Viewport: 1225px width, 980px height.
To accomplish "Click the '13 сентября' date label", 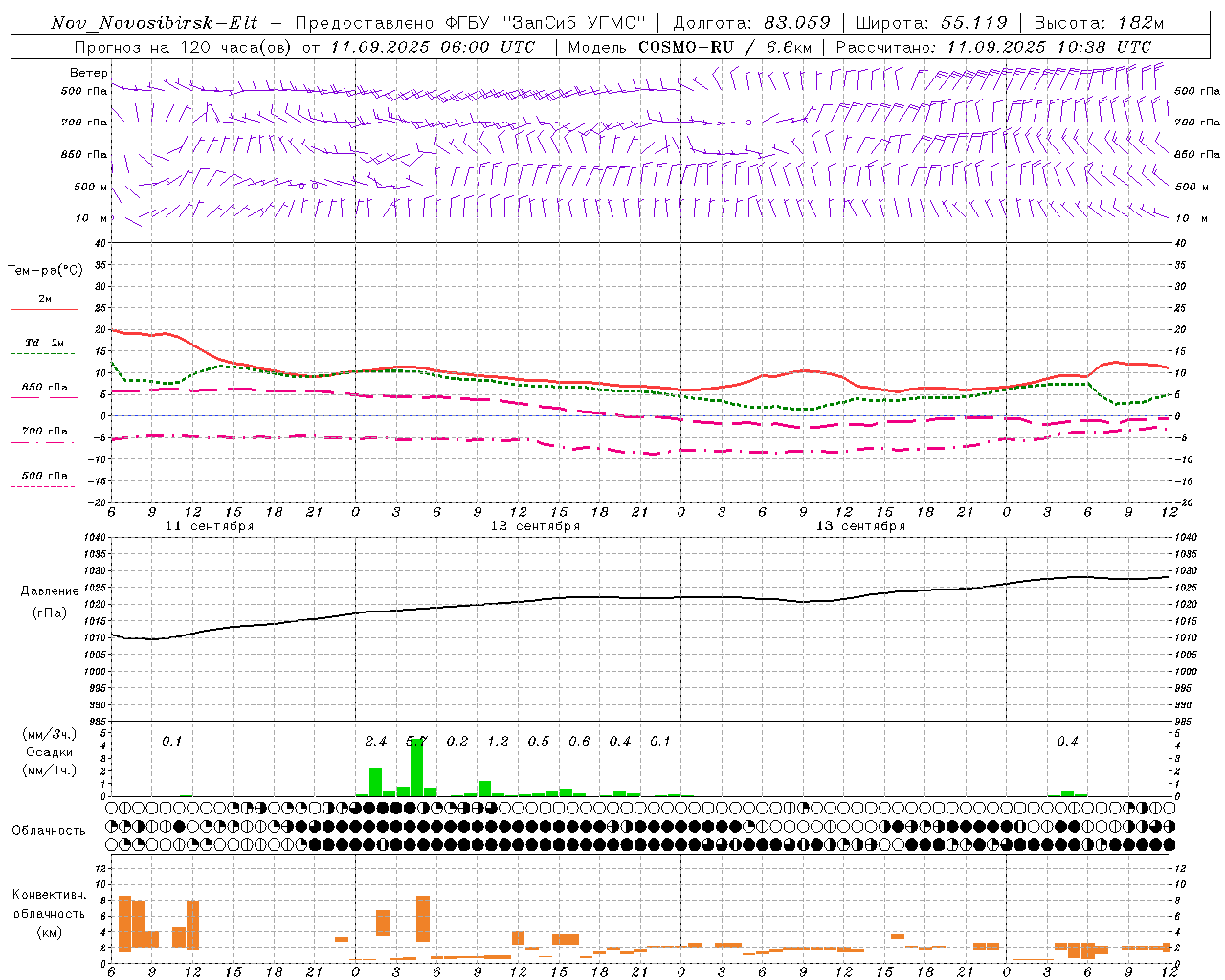I will click(860, 526).
